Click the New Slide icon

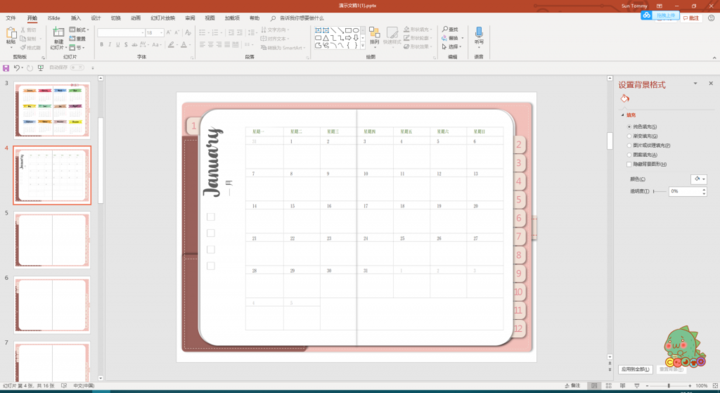pos(58,33)
